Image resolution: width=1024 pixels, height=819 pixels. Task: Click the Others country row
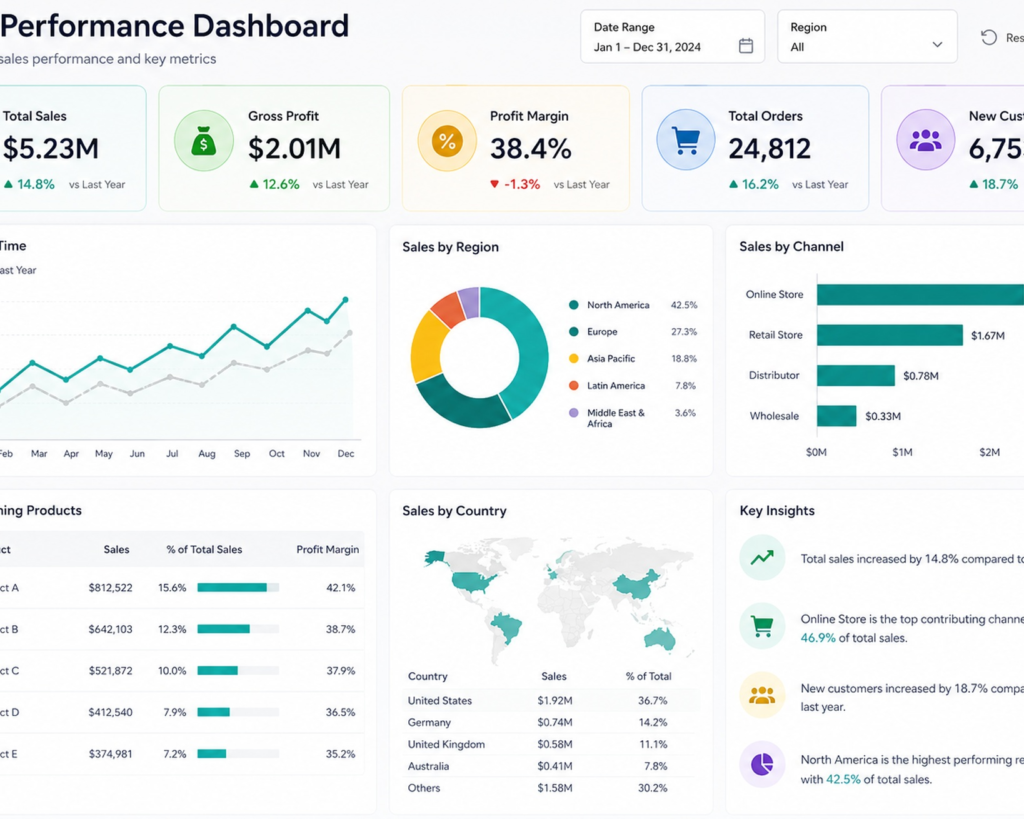(551, 788)
